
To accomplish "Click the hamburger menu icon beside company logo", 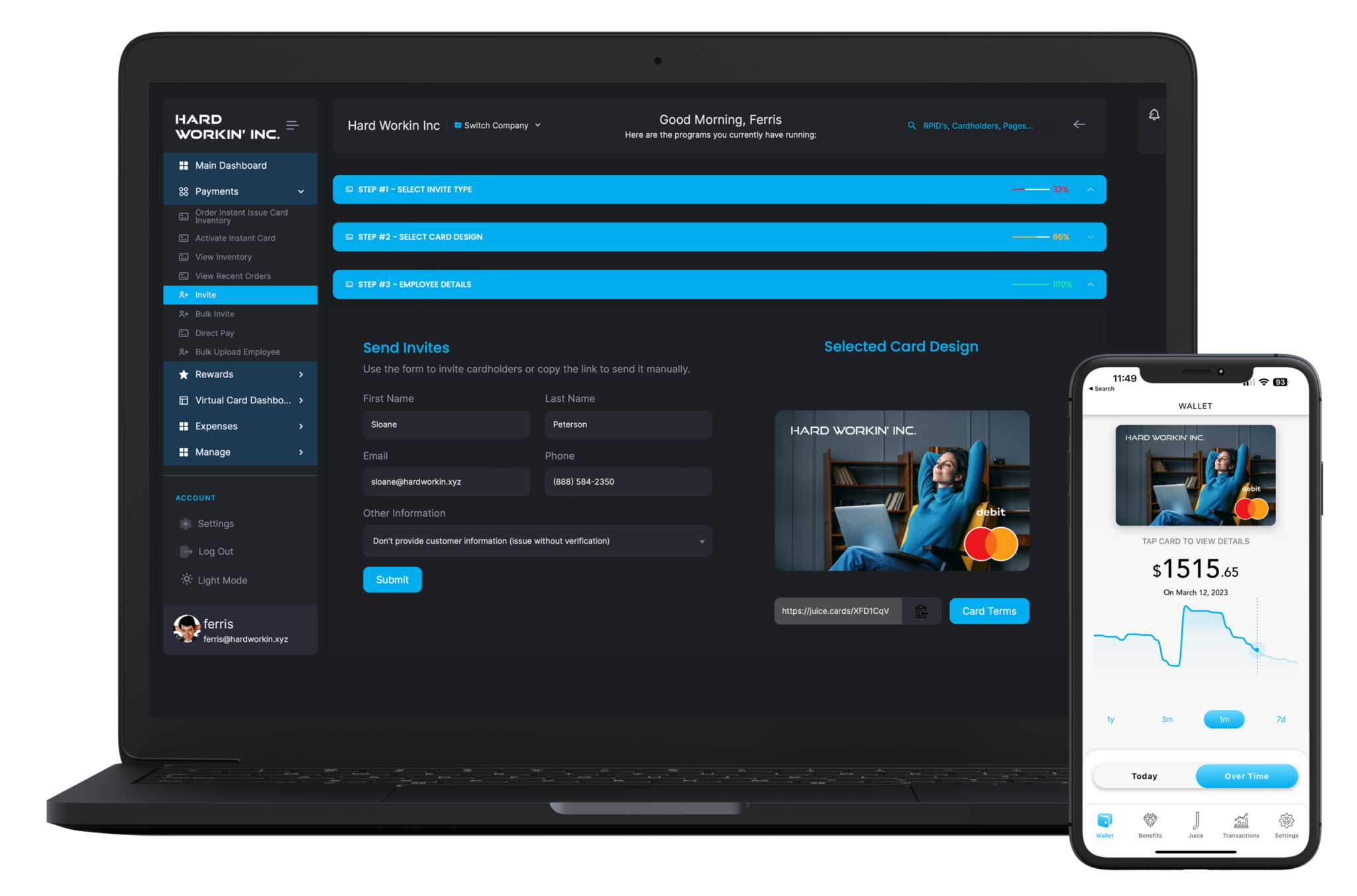I will click(292, 125).
